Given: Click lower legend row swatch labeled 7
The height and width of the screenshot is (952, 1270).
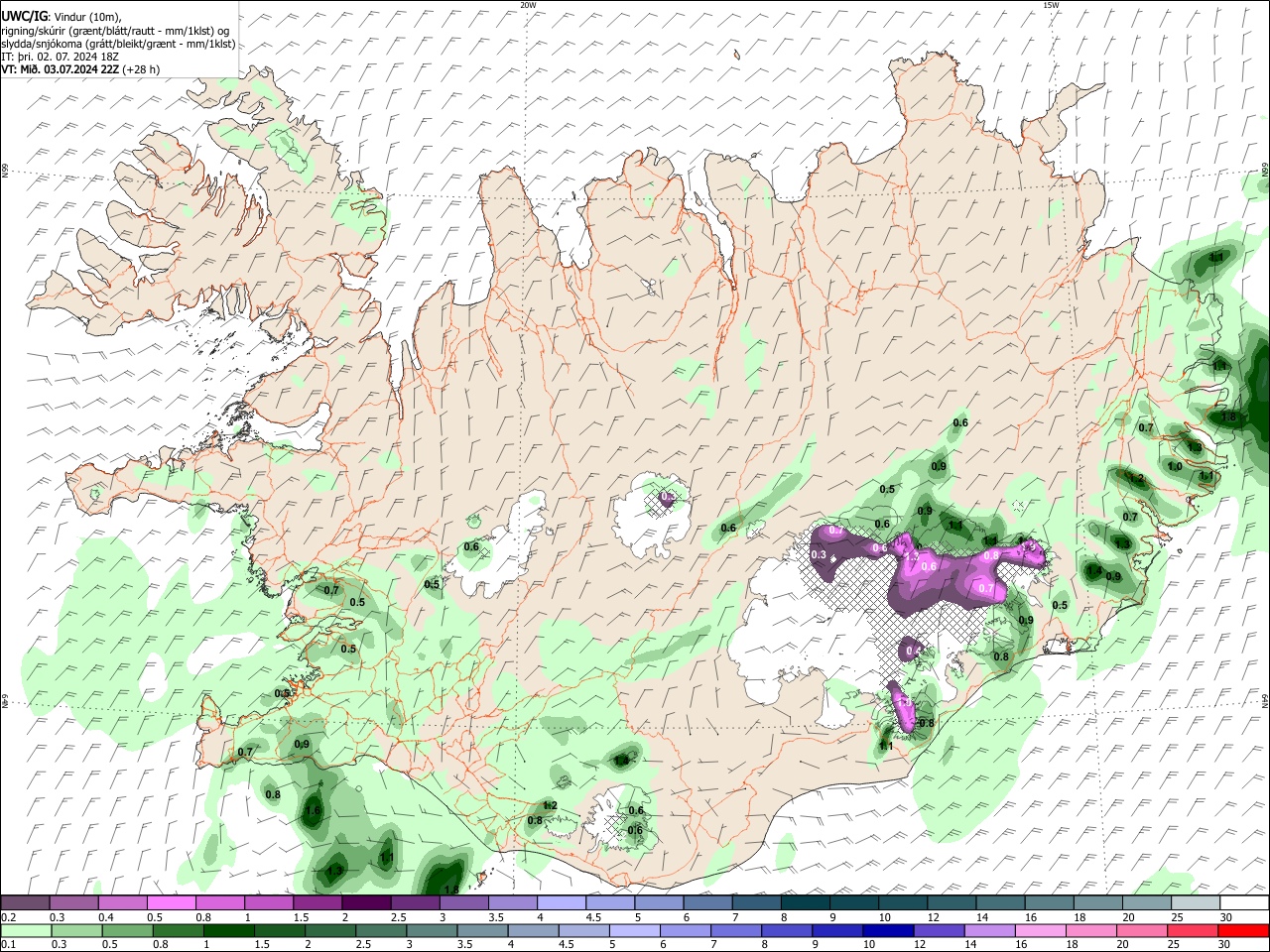Looking at the screenshot, I should [x=736, y=930].
